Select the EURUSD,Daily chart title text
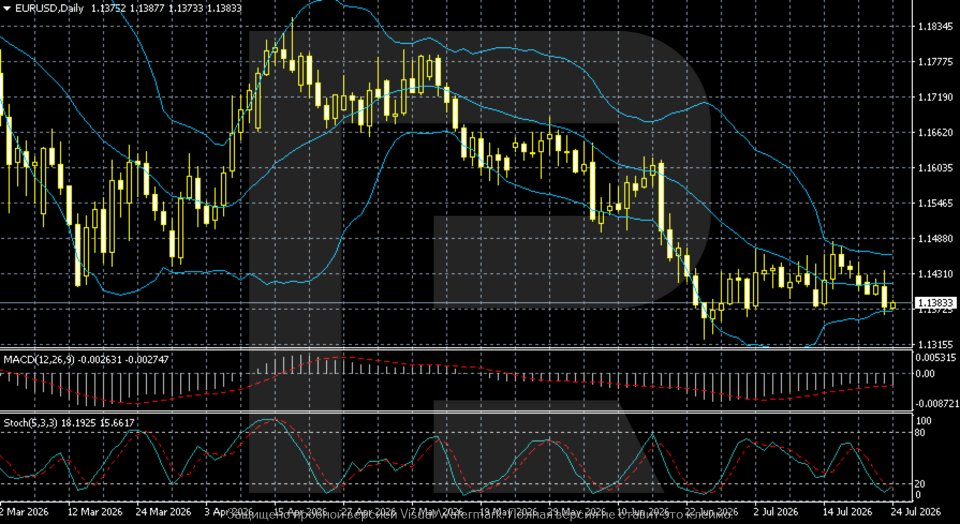 click(x=49, y=8)
